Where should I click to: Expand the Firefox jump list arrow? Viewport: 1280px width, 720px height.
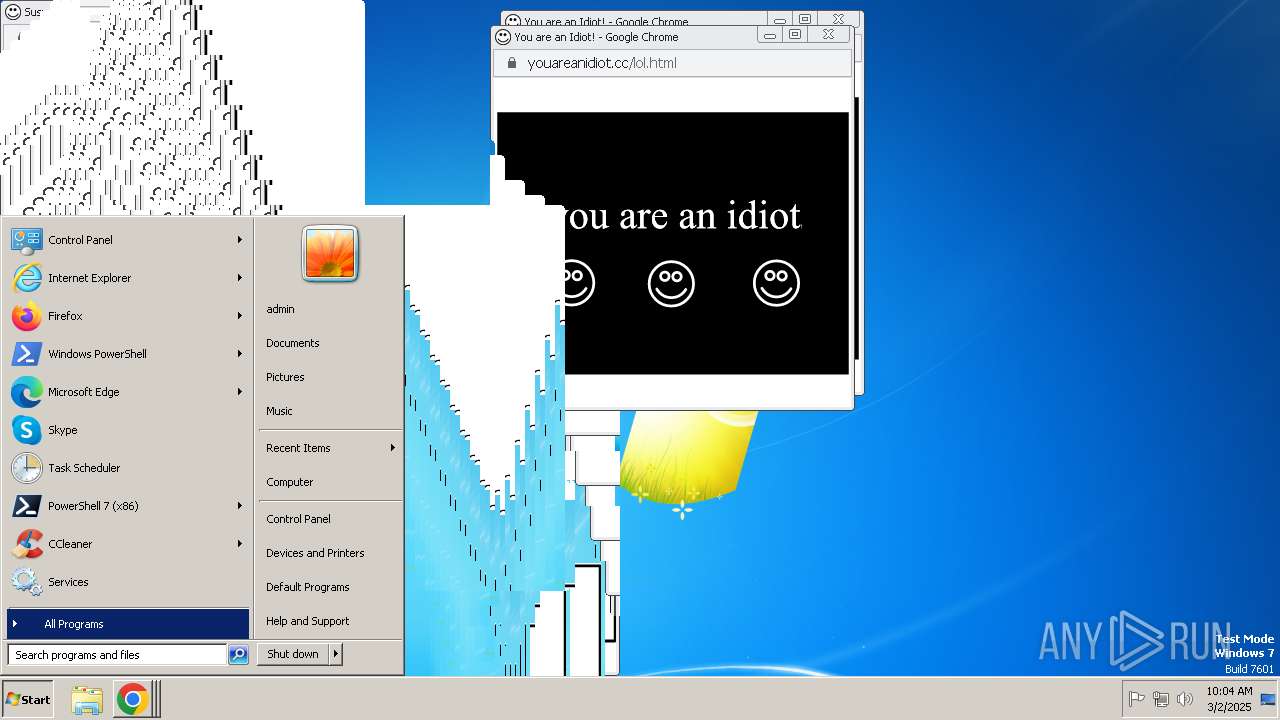[x=239, y=316]
